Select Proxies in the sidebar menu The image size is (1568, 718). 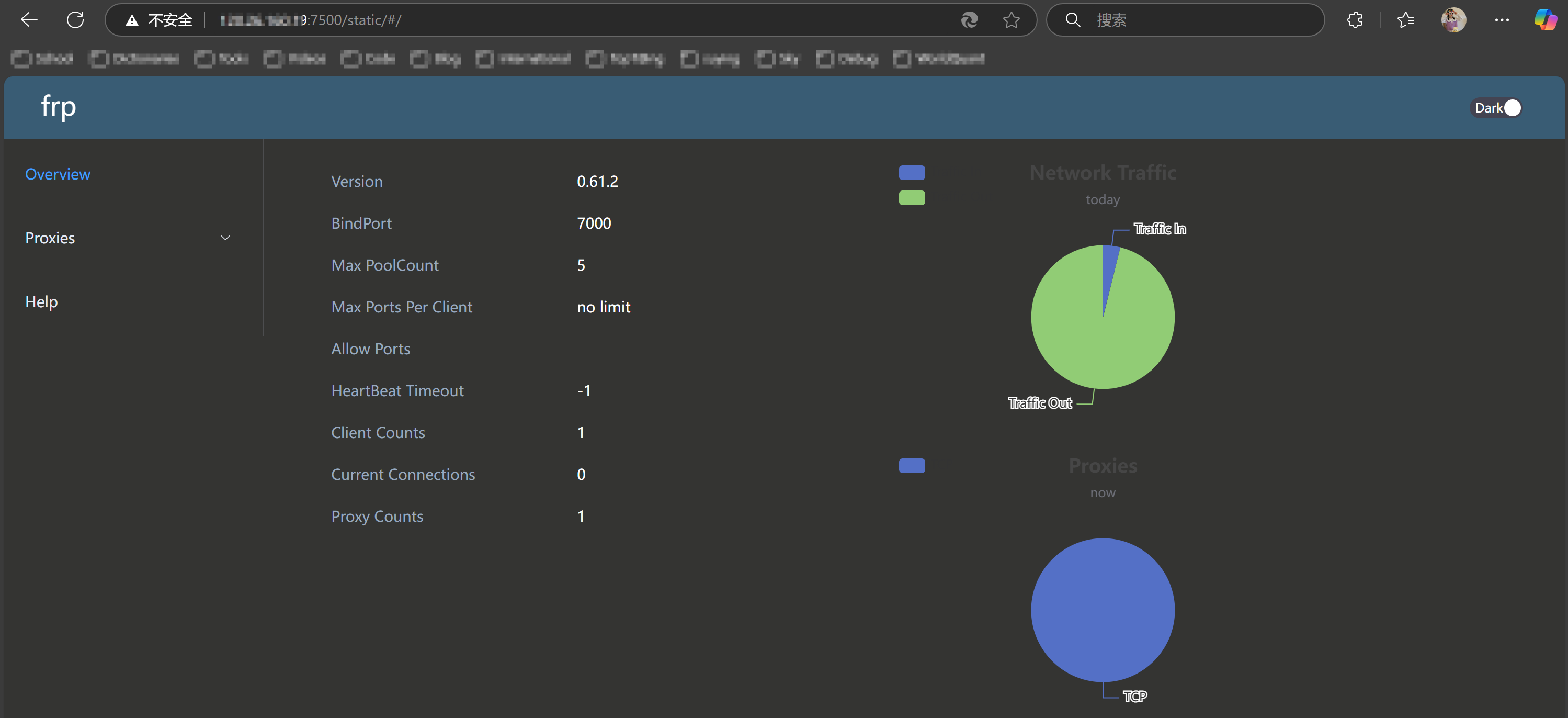pyautogui.click(x=50, y=238)
